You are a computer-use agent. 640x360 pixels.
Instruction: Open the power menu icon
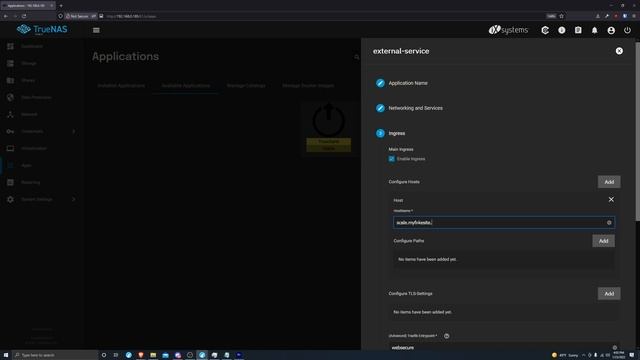pos(627,30)
